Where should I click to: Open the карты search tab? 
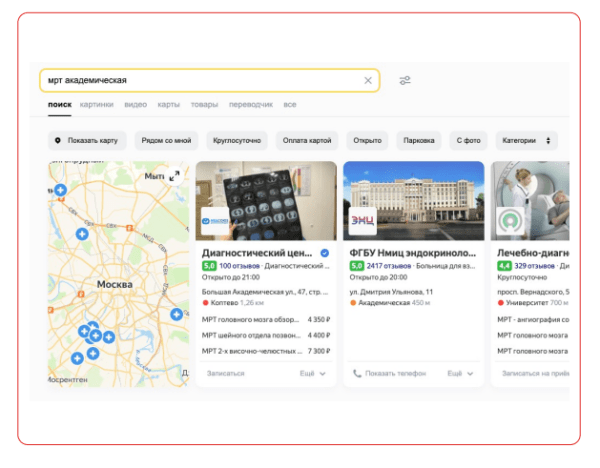[x=168, y=104]
